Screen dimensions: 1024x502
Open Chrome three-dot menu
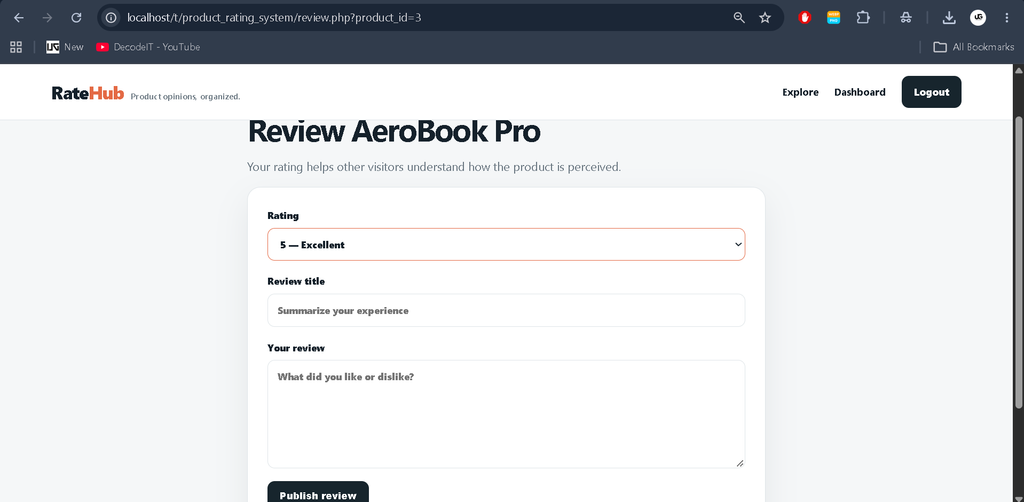1006,18
